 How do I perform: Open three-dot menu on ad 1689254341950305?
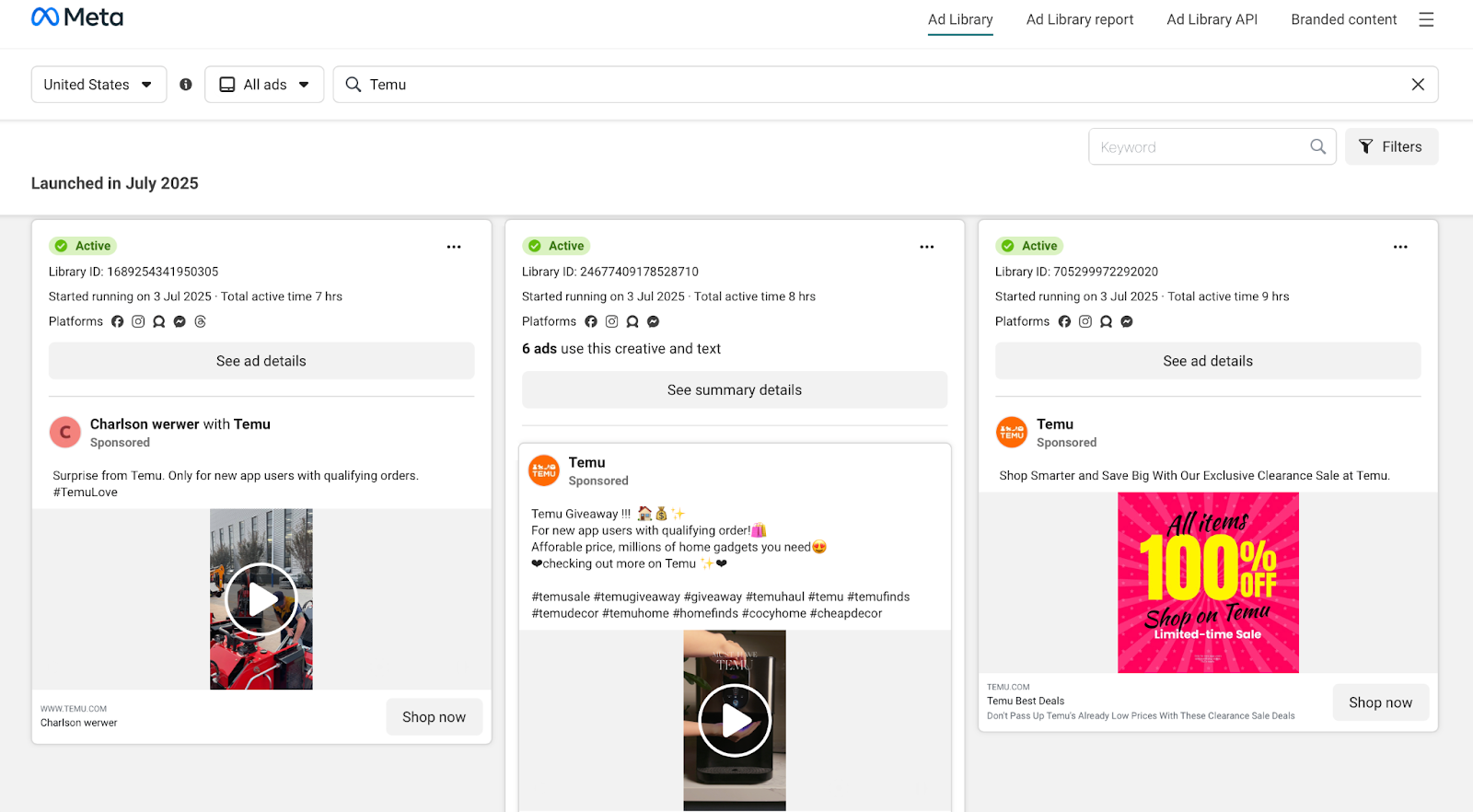[454, 247]
